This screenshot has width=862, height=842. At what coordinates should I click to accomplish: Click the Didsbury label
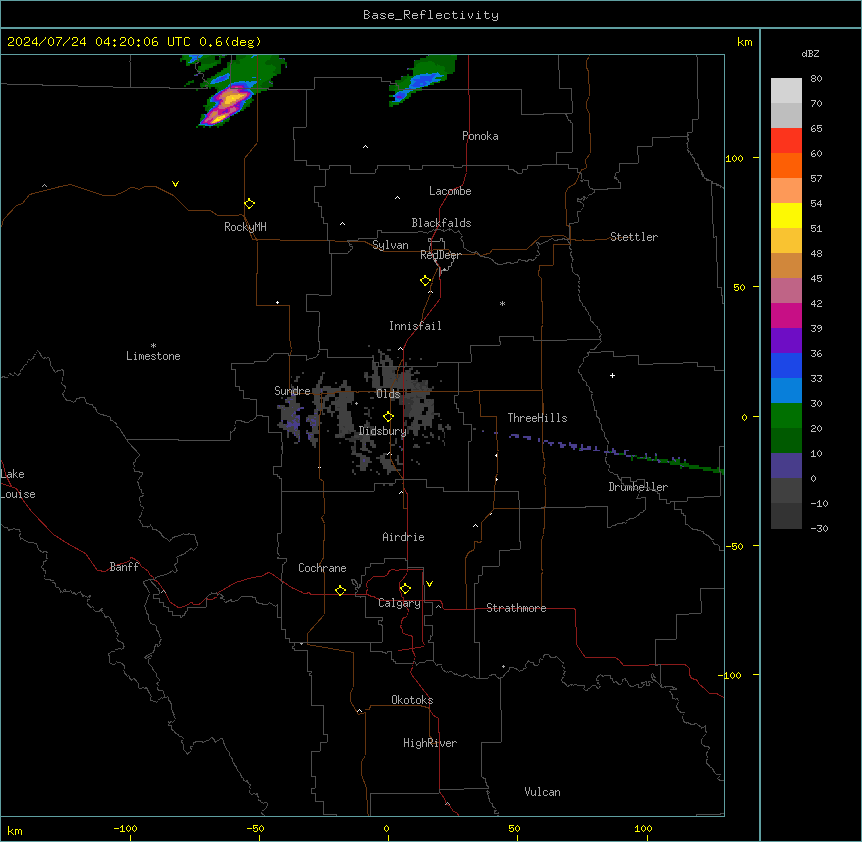383,431
